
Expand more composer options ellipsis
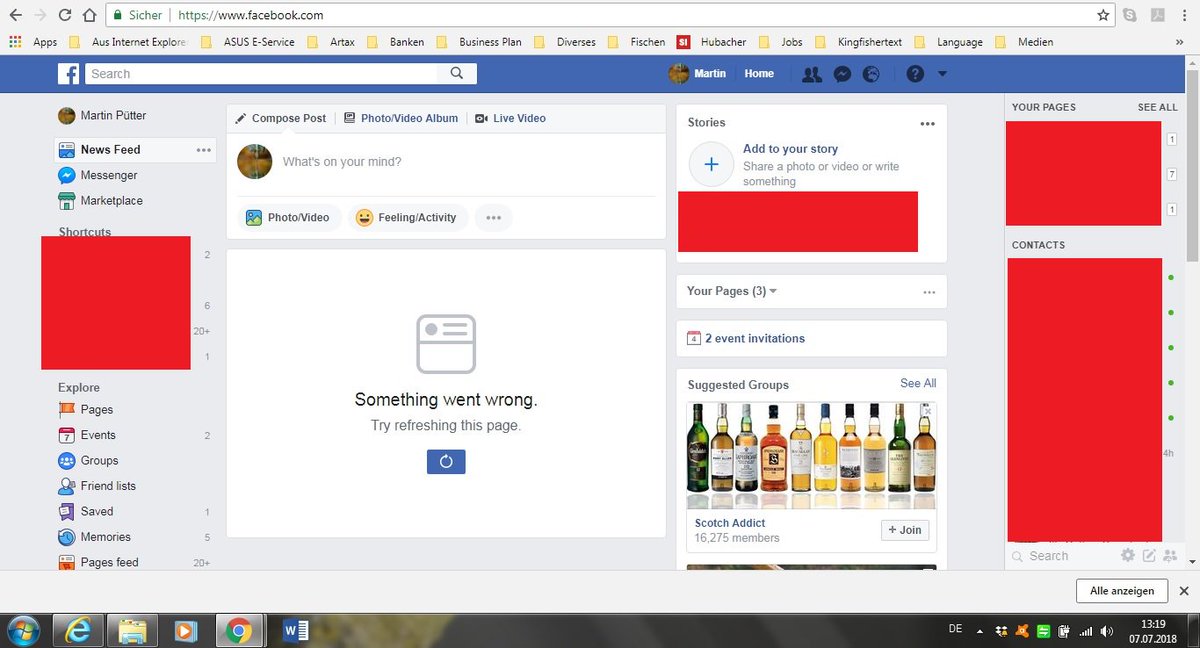click(x=493, y=218)
